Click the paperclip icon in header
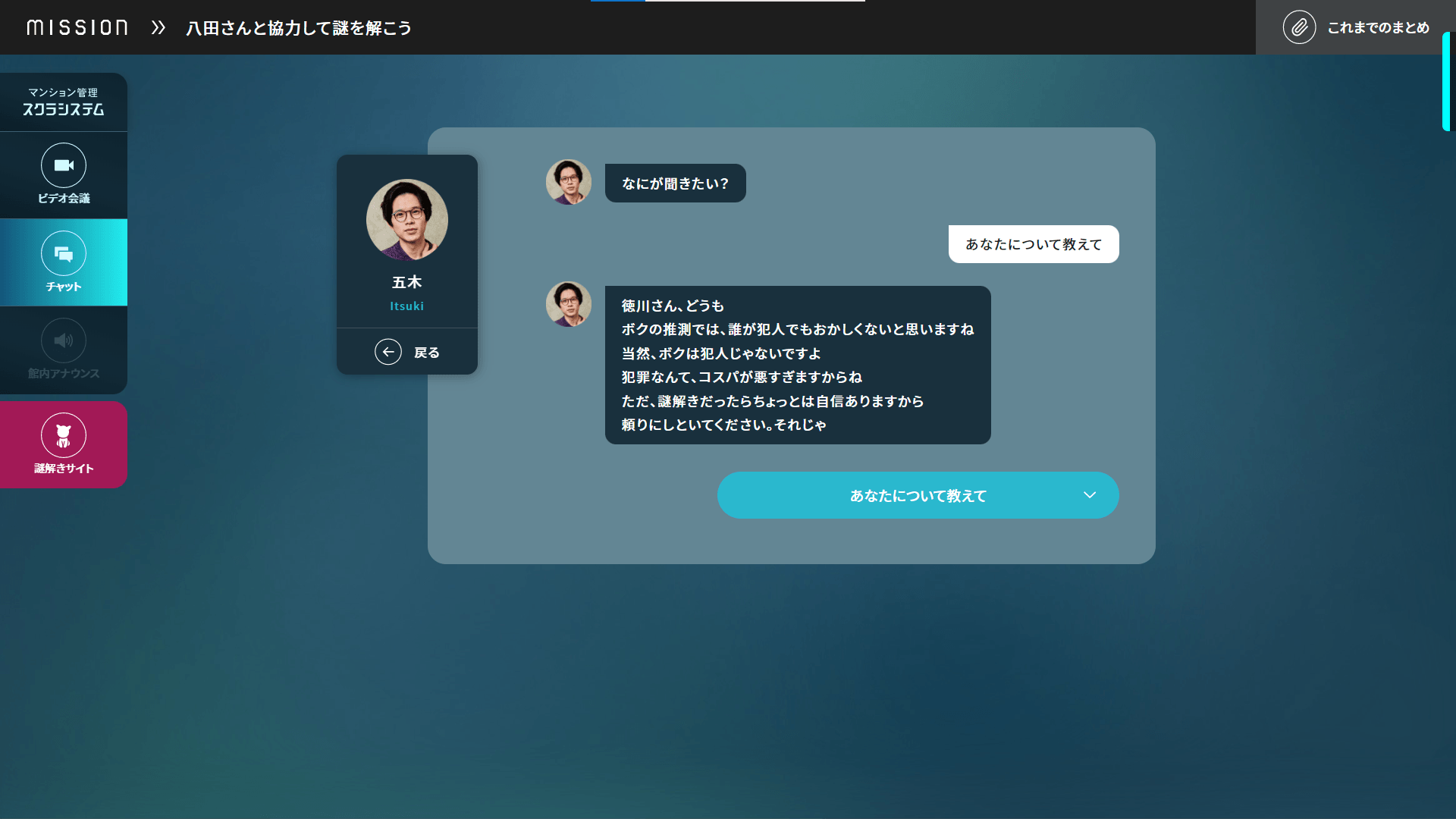Screen dimensions: 1456x825 click(x=1299, y=27)
